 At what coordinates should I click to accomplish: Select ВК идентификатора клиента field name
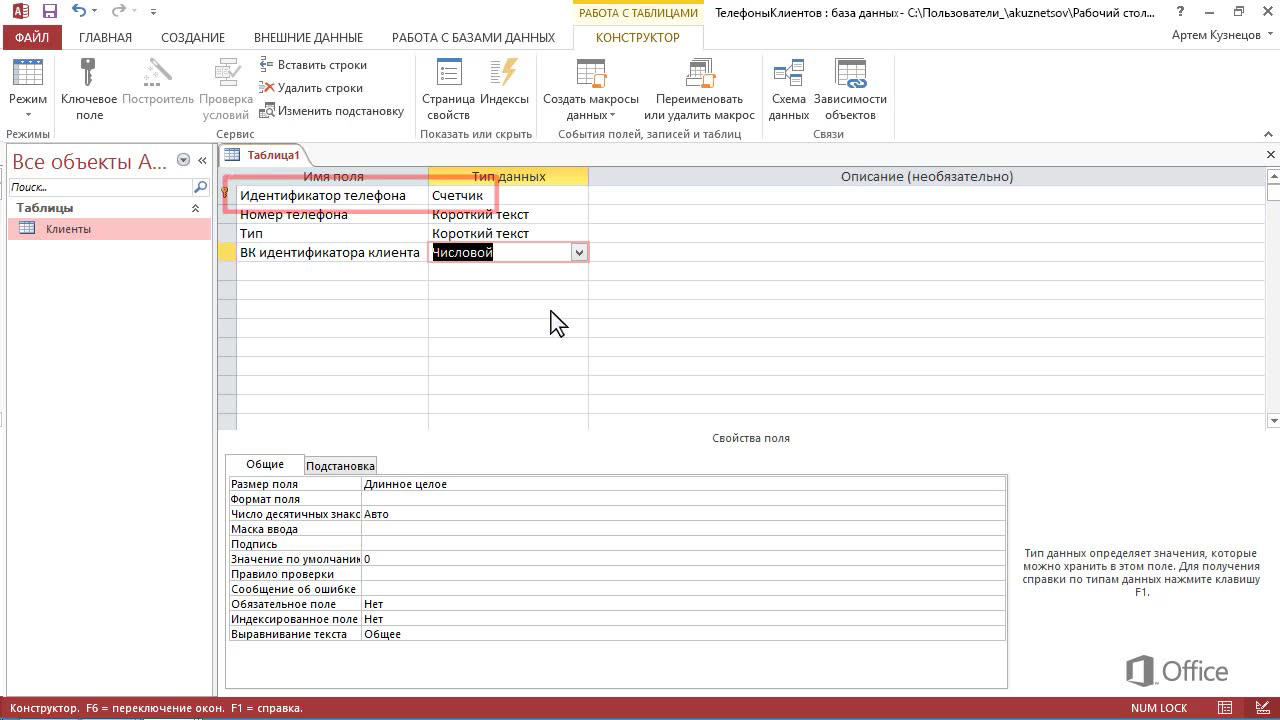point(333,252)
